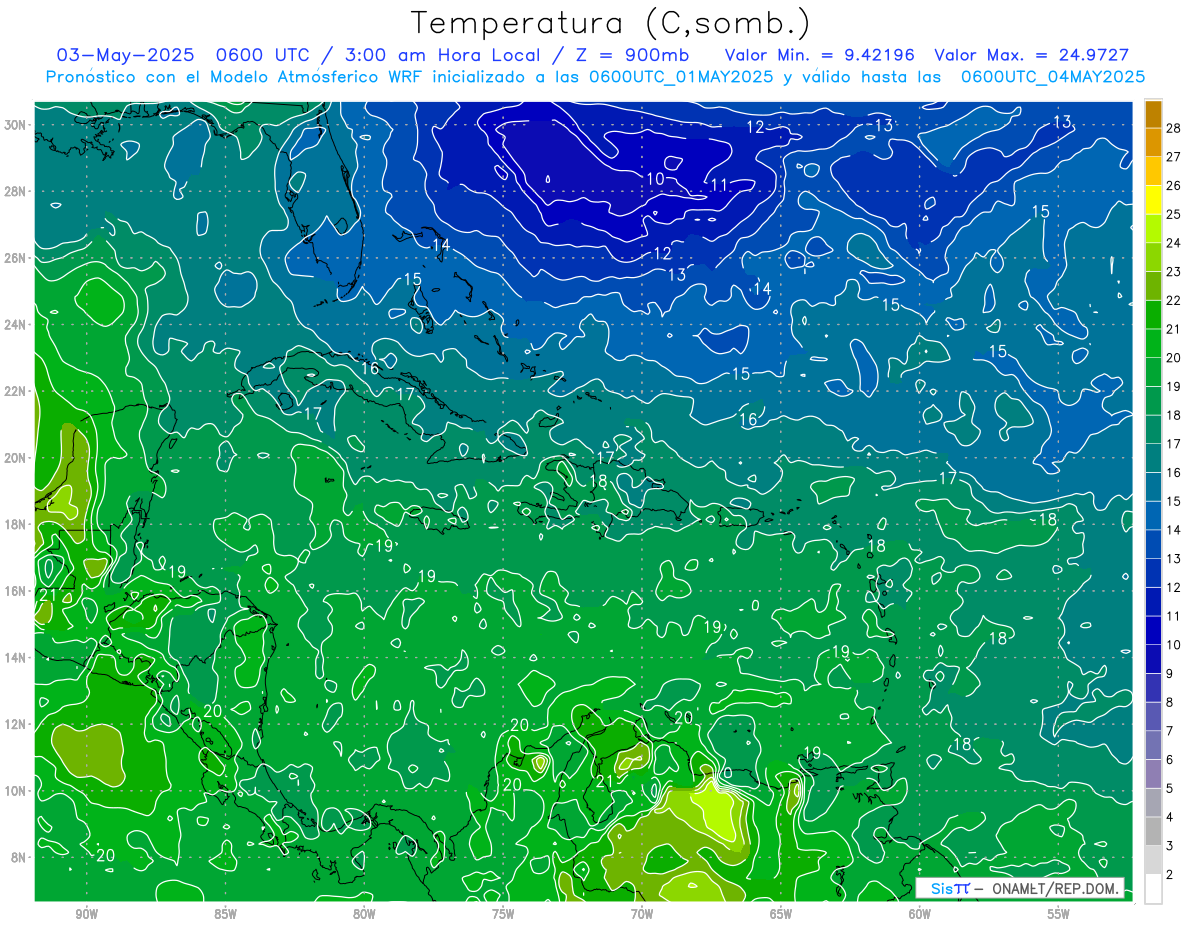This screenshot has height=927, width=1200.
Task: Click legend value "23" on the color scale
Action: [1174, 272]
